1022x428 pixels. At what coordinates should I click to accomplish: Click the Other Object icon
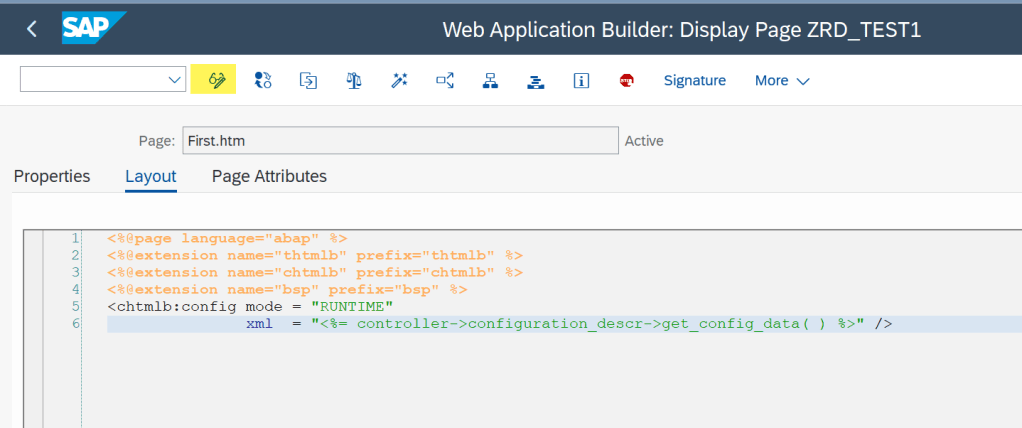pos(308,80)
